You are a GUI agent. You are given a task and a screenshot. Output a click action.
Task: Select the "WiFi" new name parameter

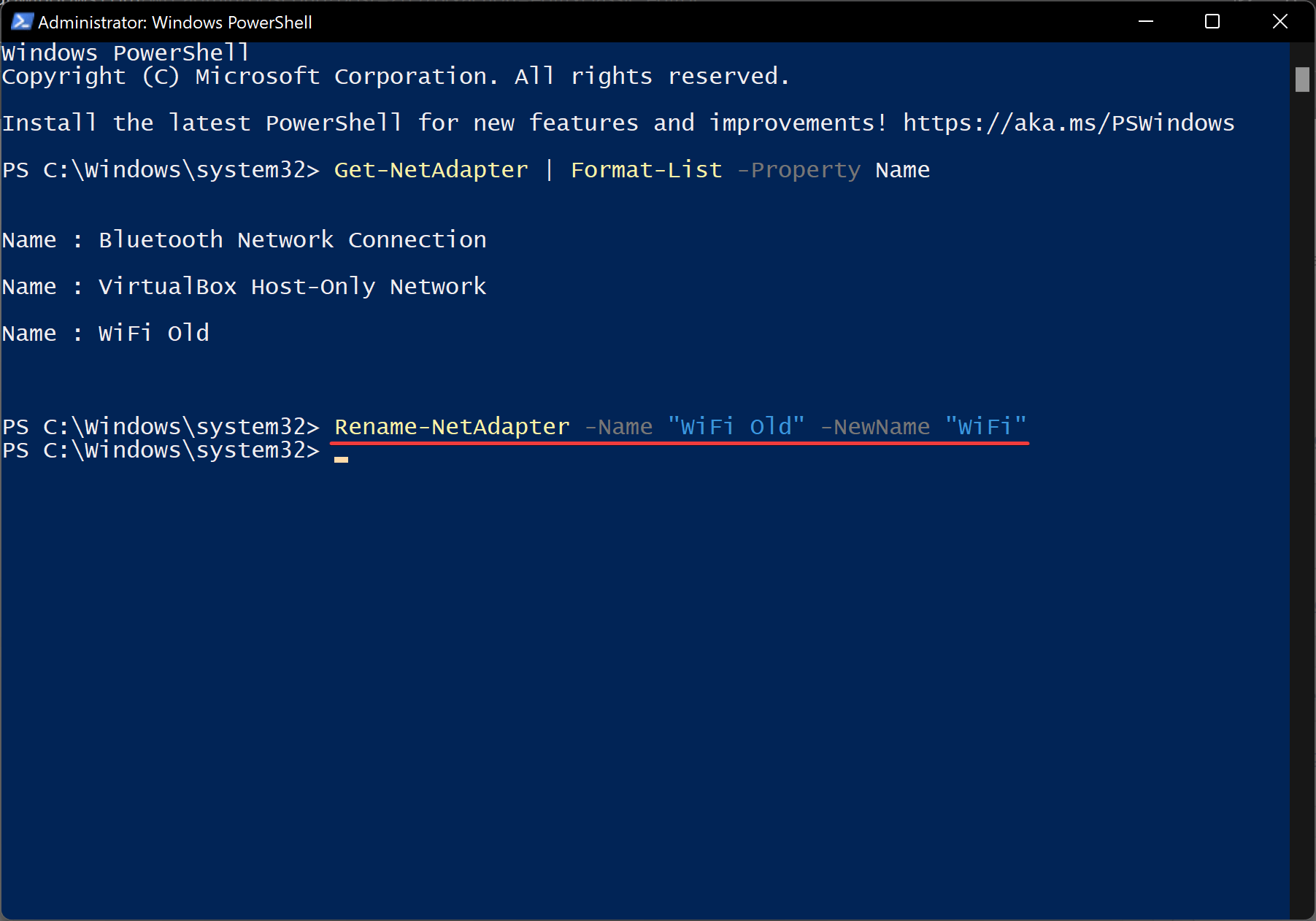pyautogui.click(x=986, y=426)
